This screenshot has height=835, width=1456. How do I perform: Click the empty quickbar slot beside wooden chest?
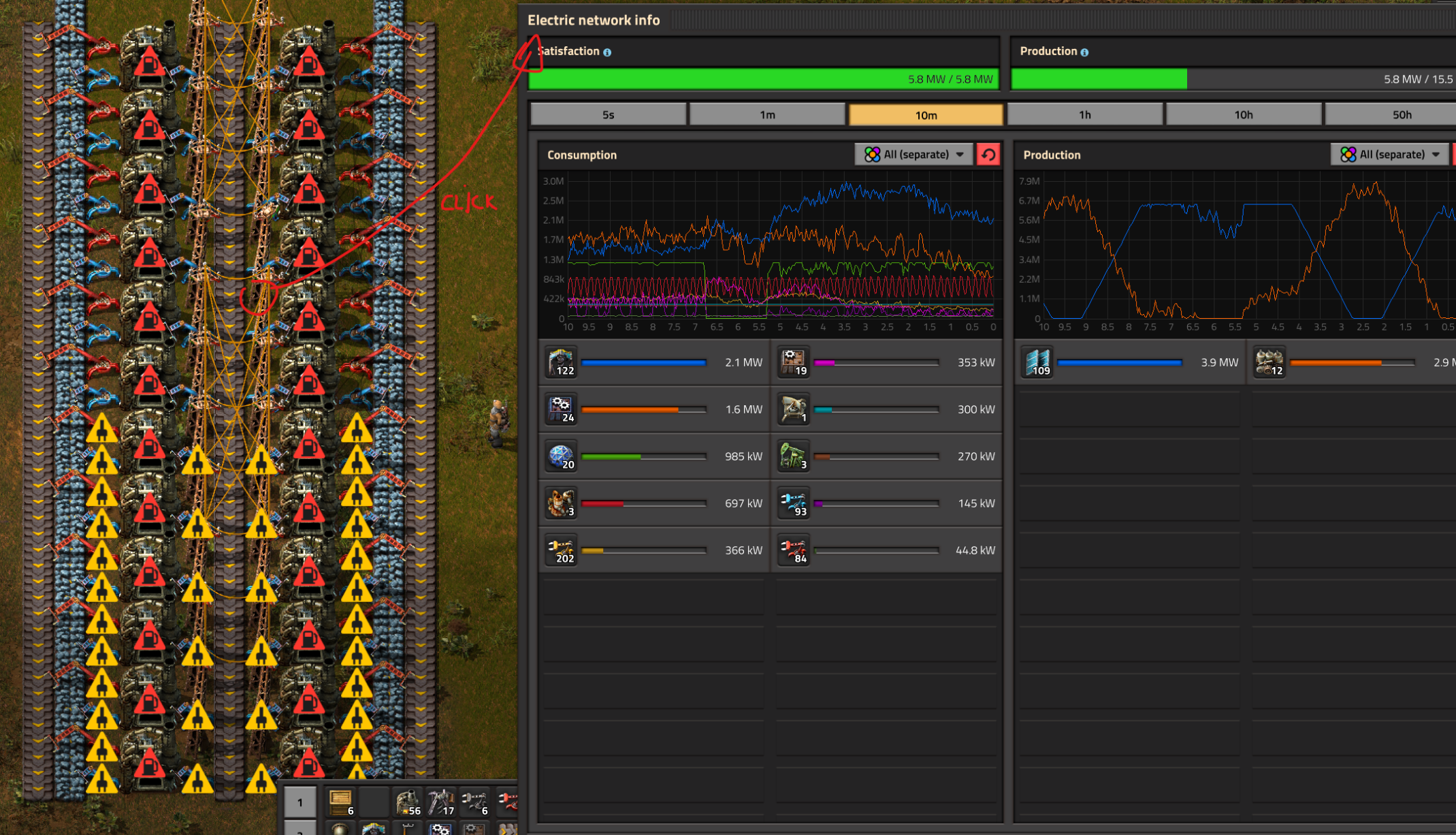pyautogui.click(x=374, y=802)
